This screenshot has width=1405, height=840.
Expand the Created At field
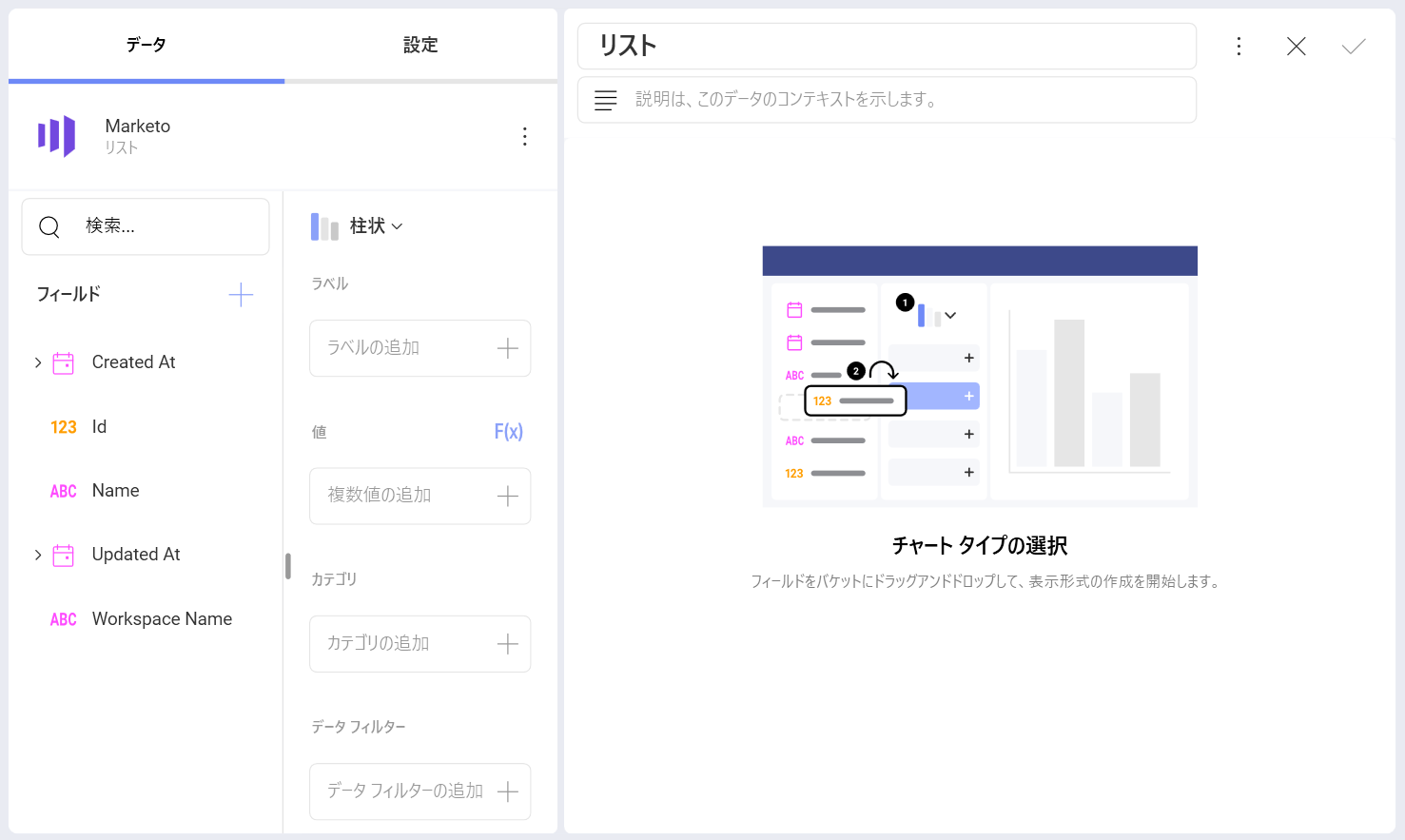pos(38,362)
